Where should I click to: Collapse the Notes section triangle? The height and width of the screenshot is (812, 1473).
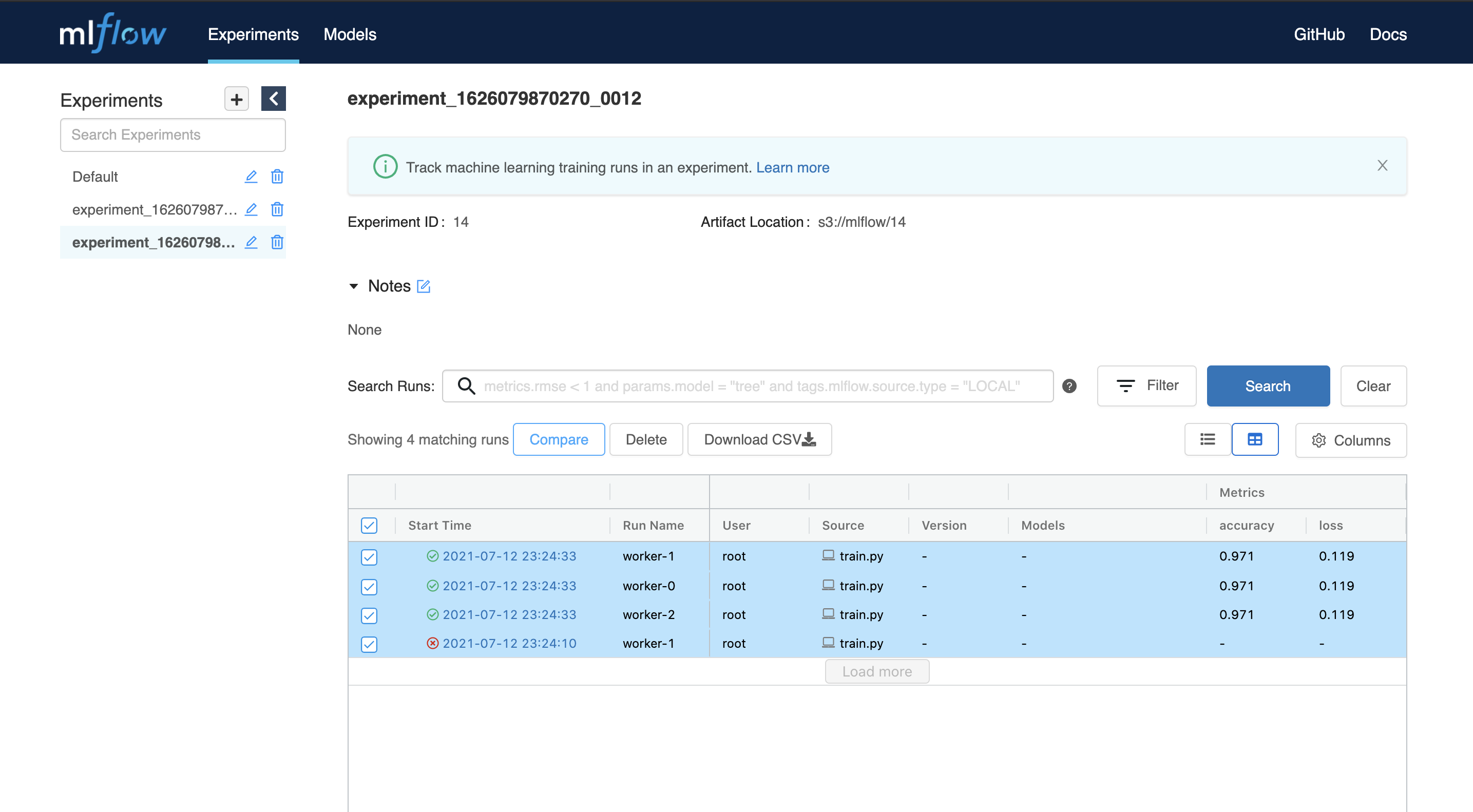pyautogui.click(x=353, y=286)
